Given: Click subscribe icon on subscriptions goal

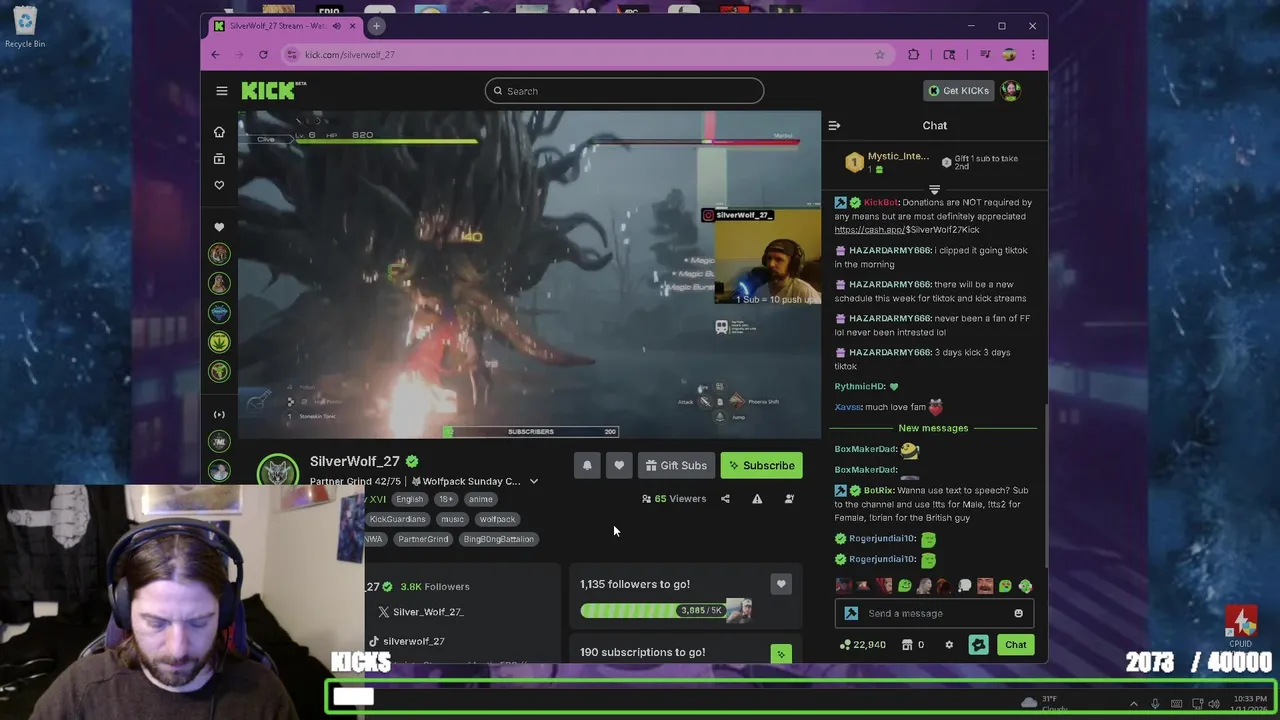Looking at the screenshot, I should tap(781, 654).
